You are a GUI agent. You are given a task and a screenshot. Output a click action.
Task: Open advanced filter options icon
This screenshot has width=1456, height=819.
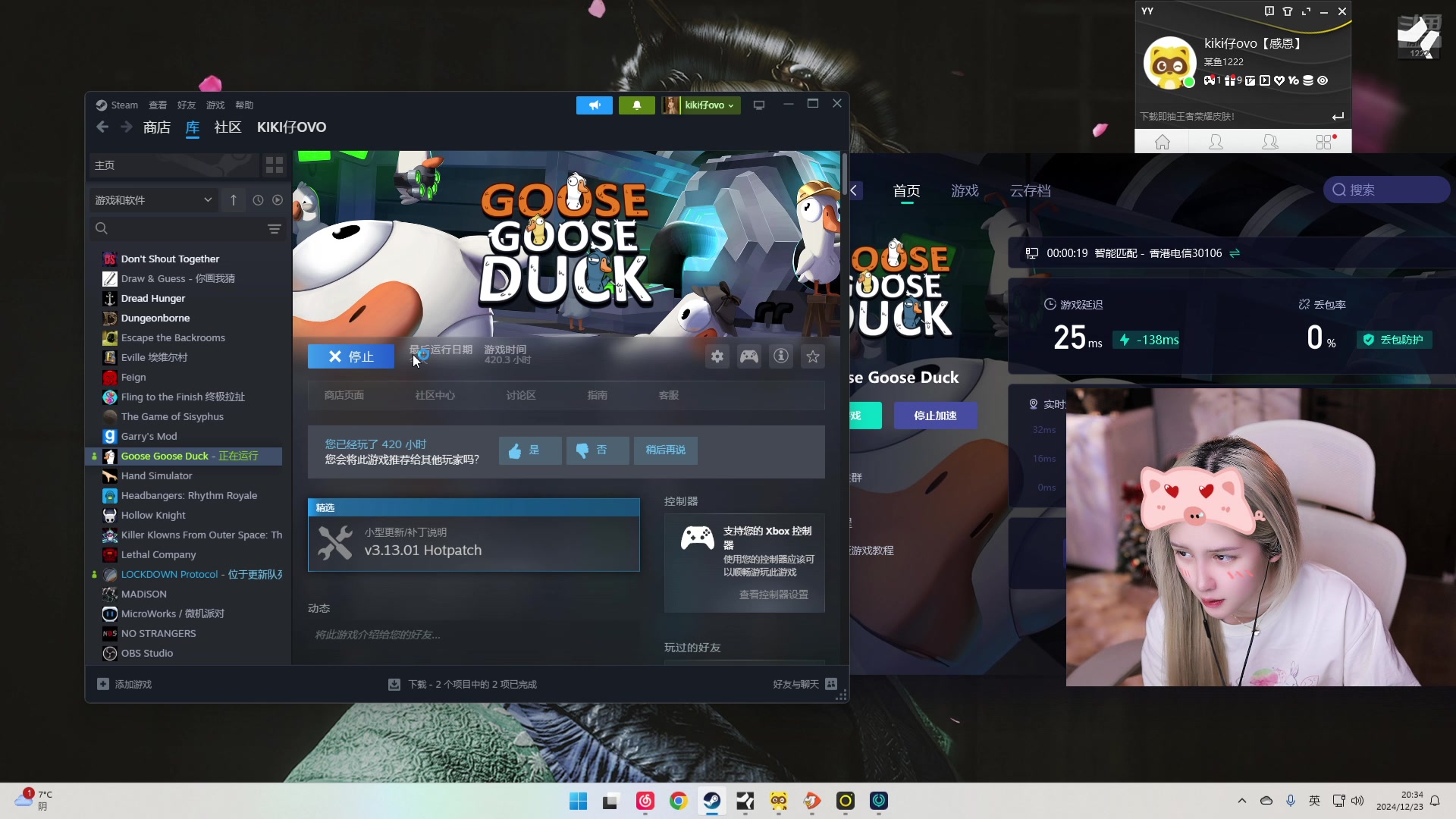click(275, 228)
